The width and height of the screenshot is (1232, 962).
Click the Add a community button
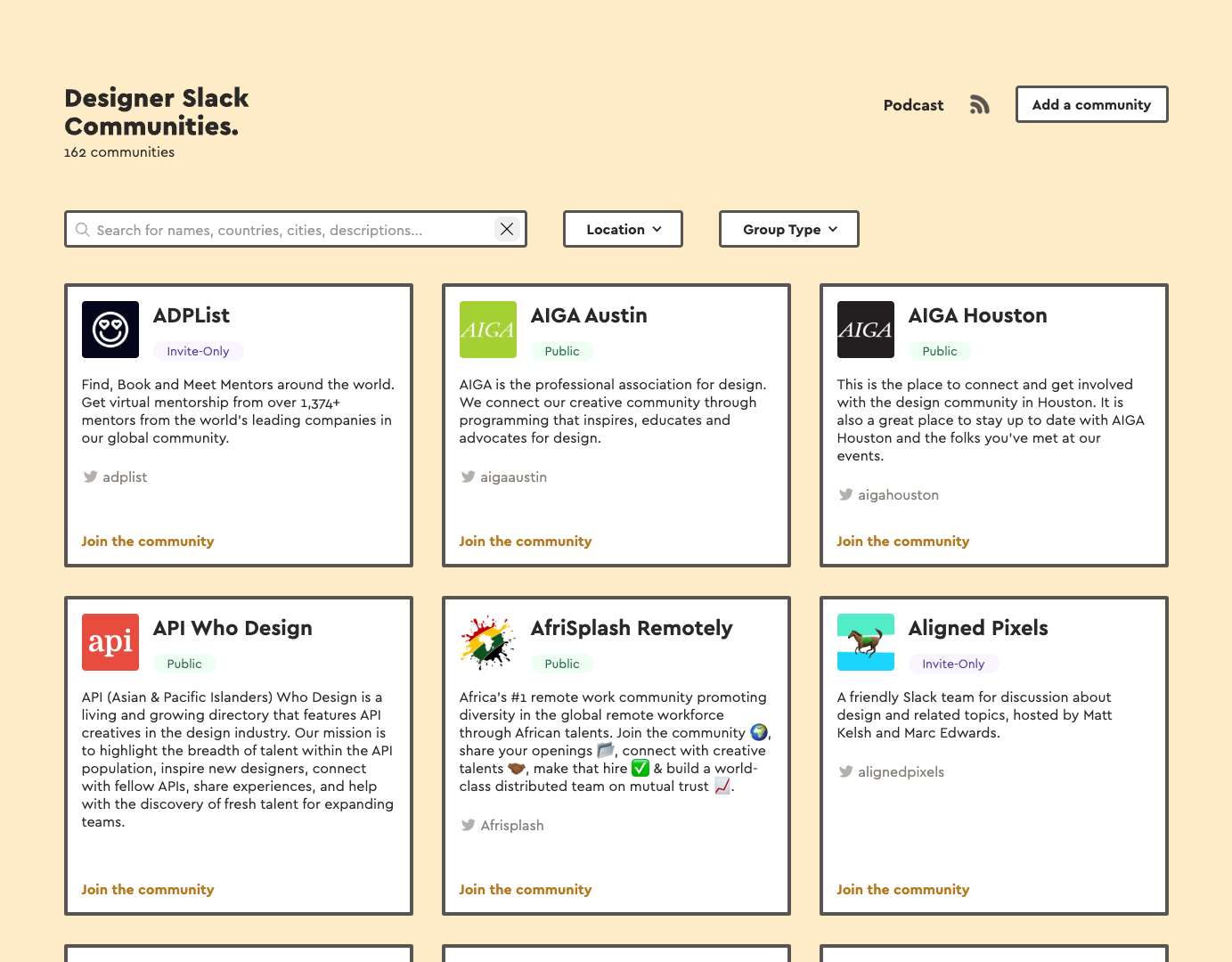pyautogui.click(x=1091, y=104)
